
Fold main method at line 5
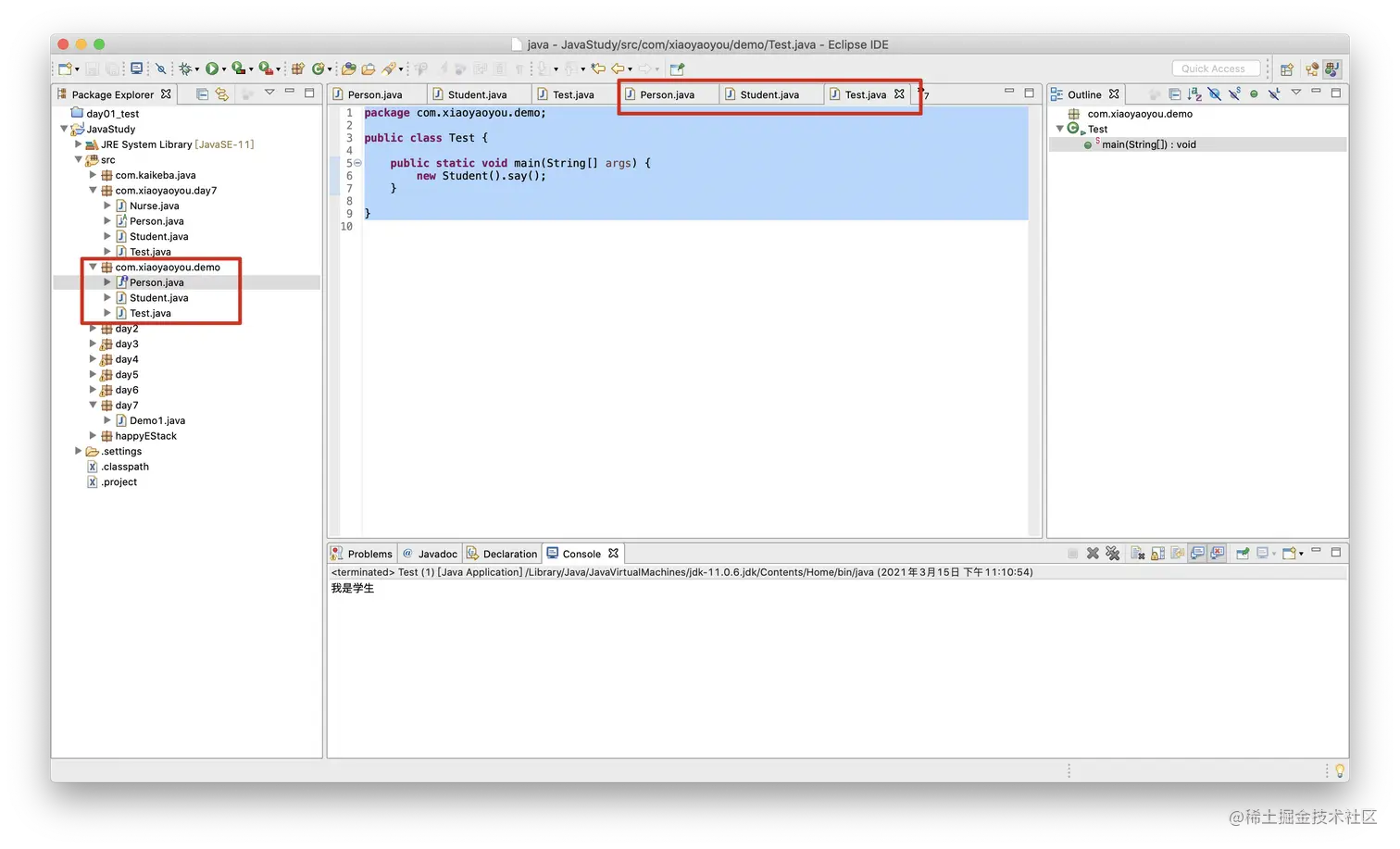tap(357, 163)
